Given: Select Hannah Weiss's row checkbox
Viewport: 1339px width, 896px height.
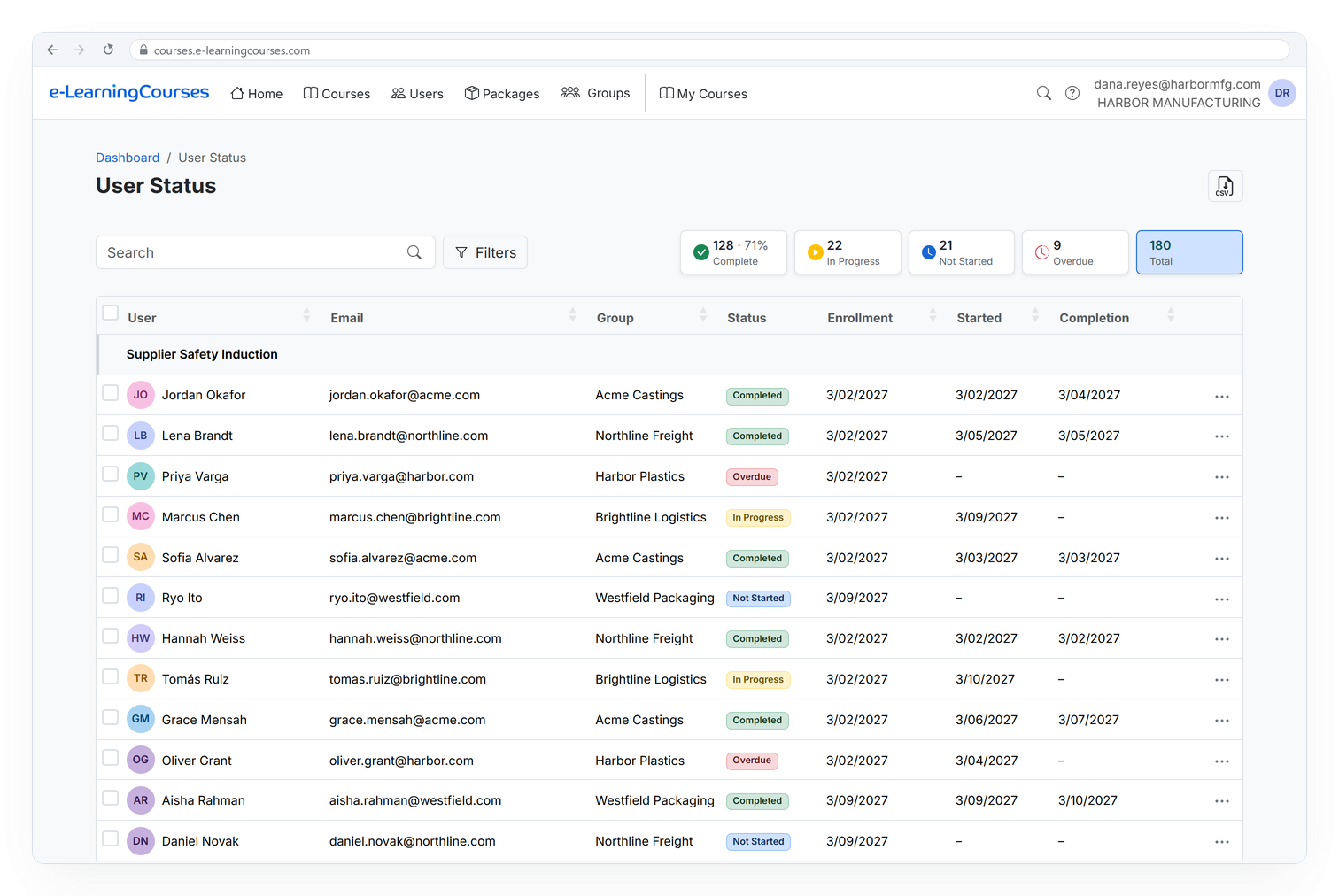Looking at the screenshot, I should click(111, 636).
